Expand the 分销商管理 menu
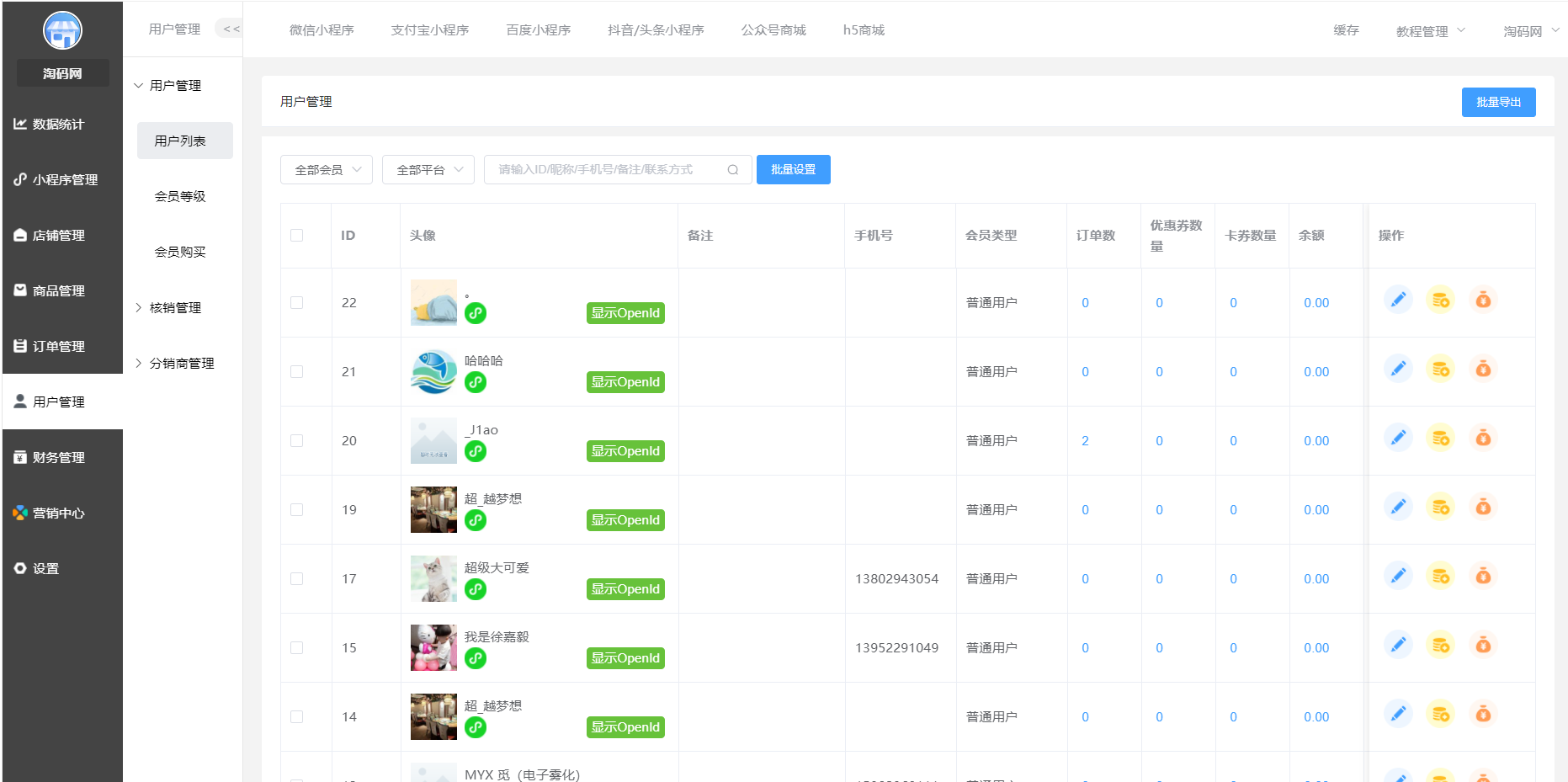Image resolution: width=1568 pixels, height=782 pixels. (x=179, y=363)
